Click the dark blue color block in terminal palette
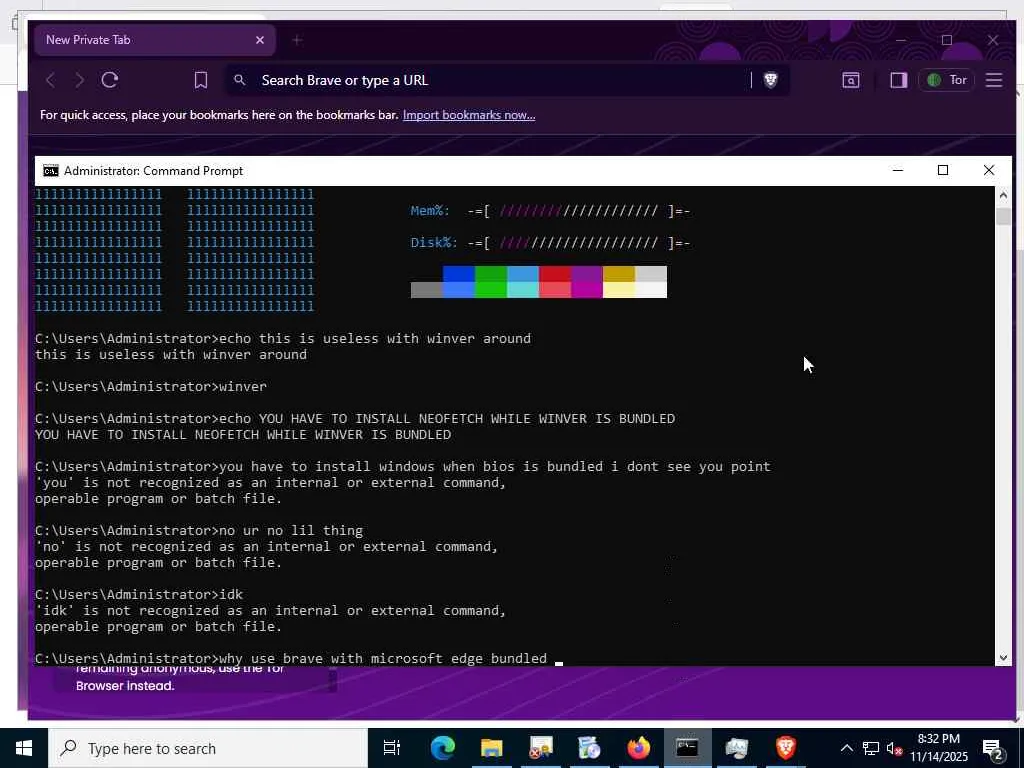The image size is (1024, 768). click(459, 274)
